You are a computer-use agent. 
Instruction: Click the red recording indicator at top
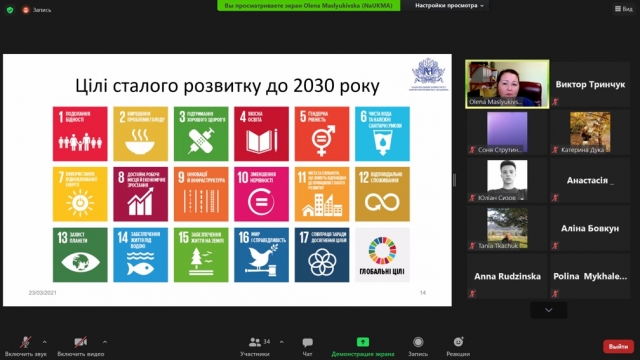point(26,10)
